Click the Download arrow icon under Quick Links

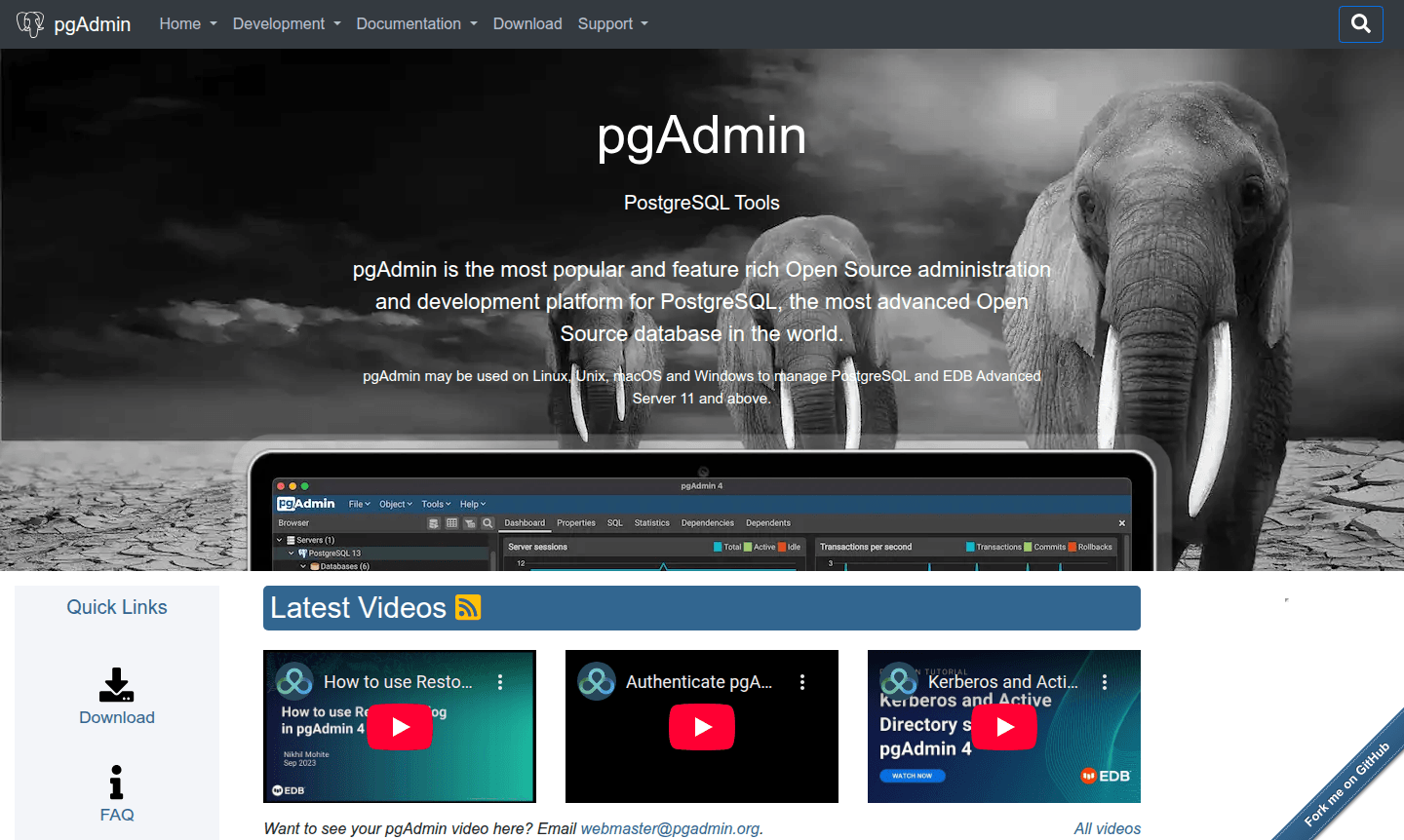pos(117,685)
